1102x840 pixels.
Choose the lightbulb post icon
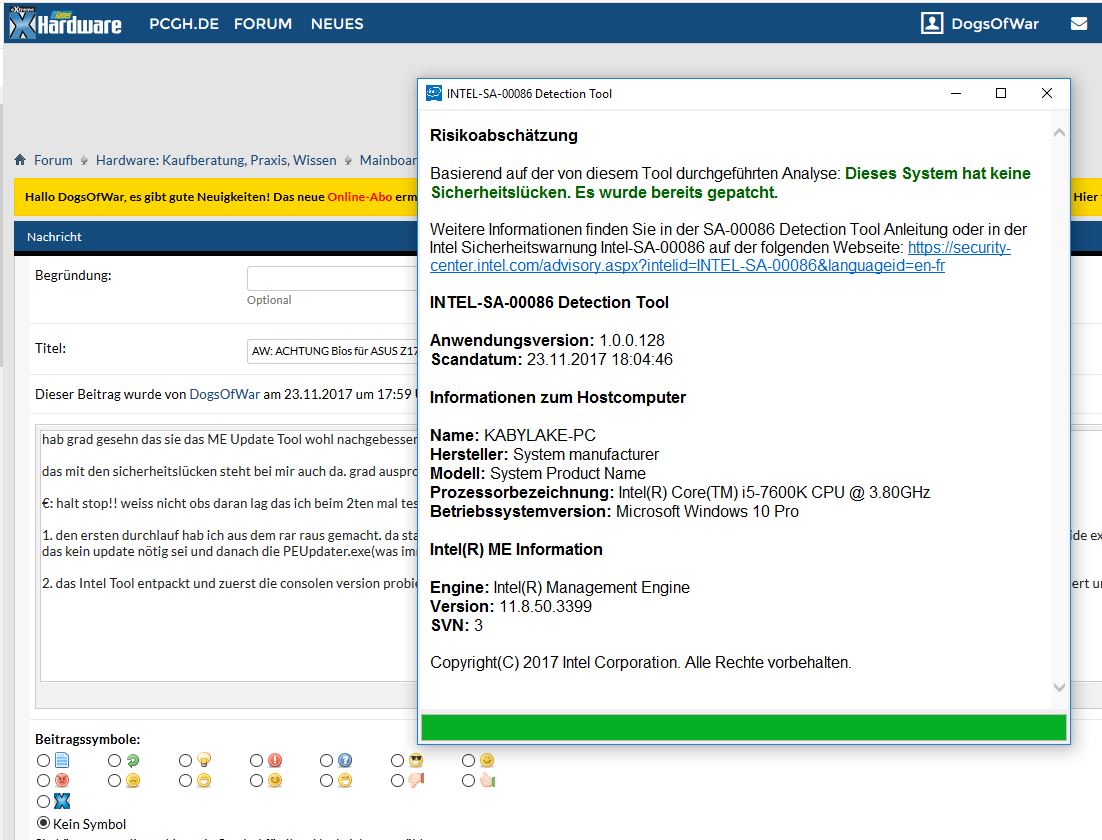(204, 761)
